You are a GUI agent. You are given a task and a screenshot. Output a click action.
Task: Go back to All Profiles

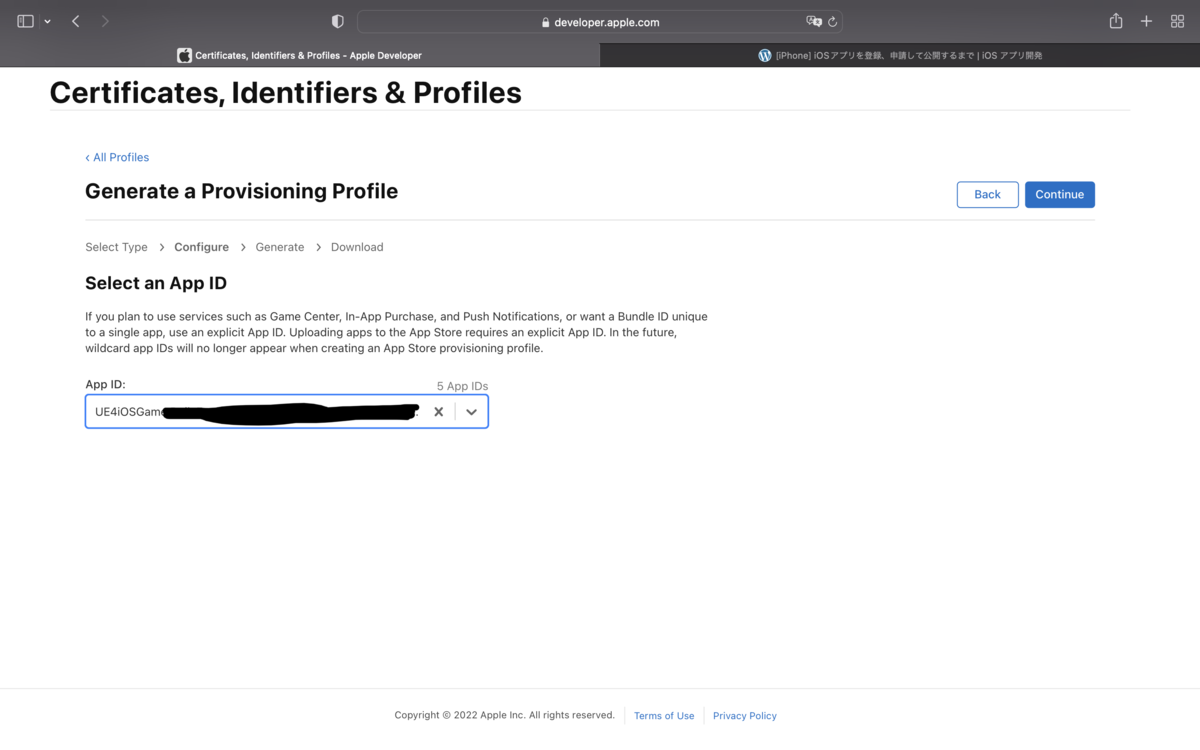pos(117,157)
